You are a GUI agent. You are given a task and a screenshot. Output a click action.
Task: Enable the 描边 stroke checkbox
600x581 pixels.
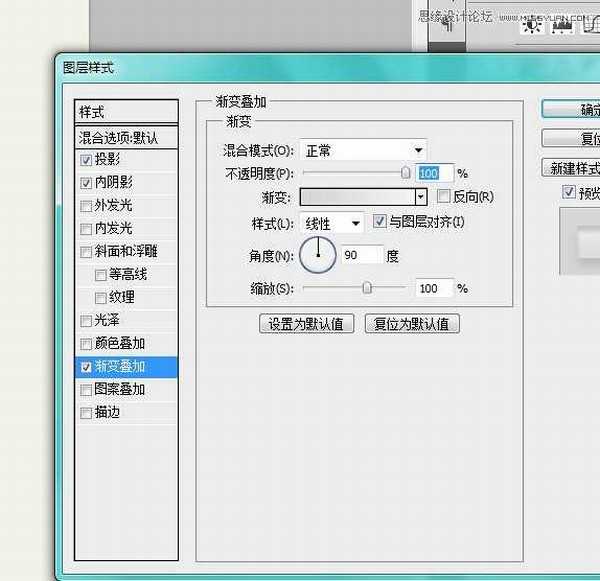(x=87, y=412)
